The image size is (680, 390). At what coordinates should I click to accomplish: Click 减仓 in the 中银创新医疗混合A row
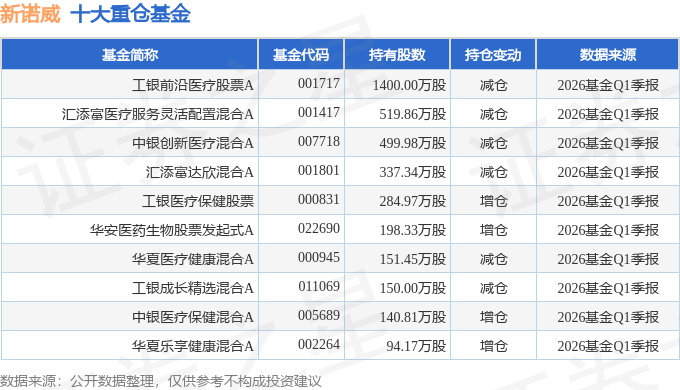click(x=494, y=143)
